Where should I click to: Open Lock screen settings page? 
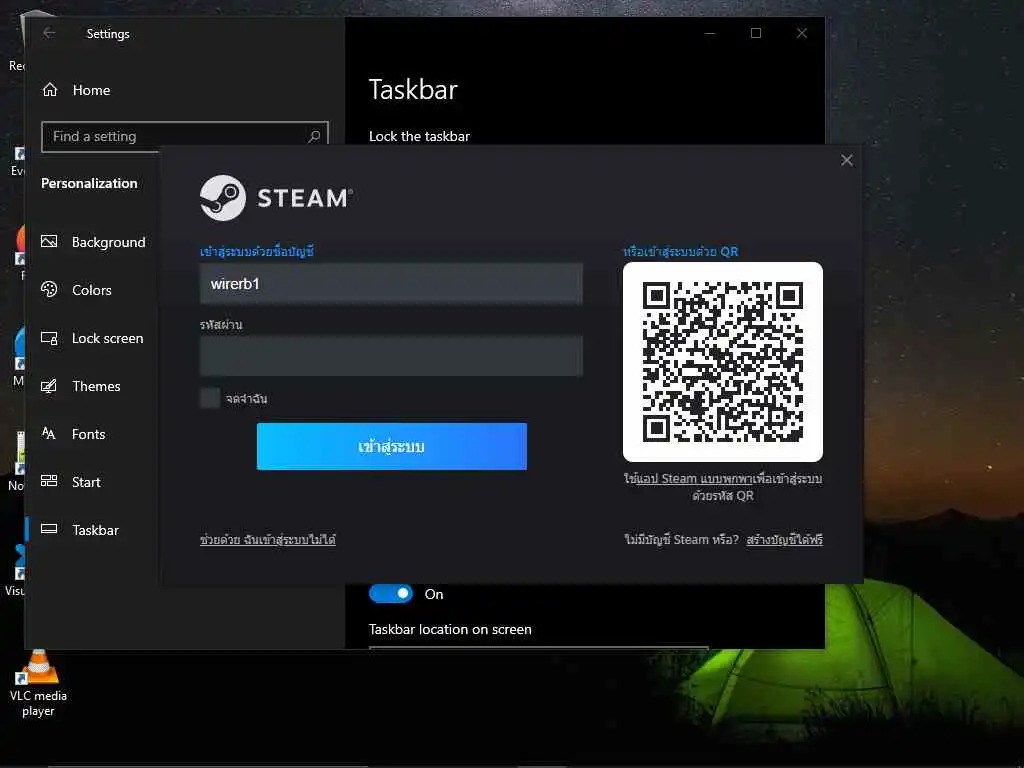91,338
